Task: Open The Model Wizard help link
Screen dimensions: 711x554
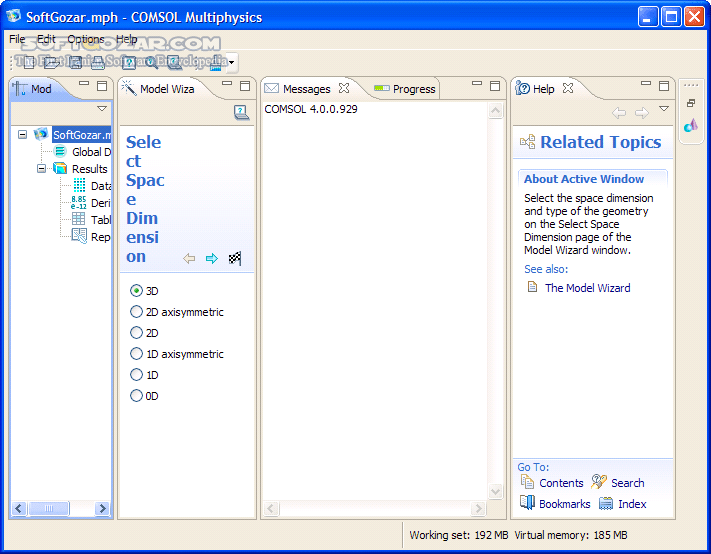Action: click(587, 288)
